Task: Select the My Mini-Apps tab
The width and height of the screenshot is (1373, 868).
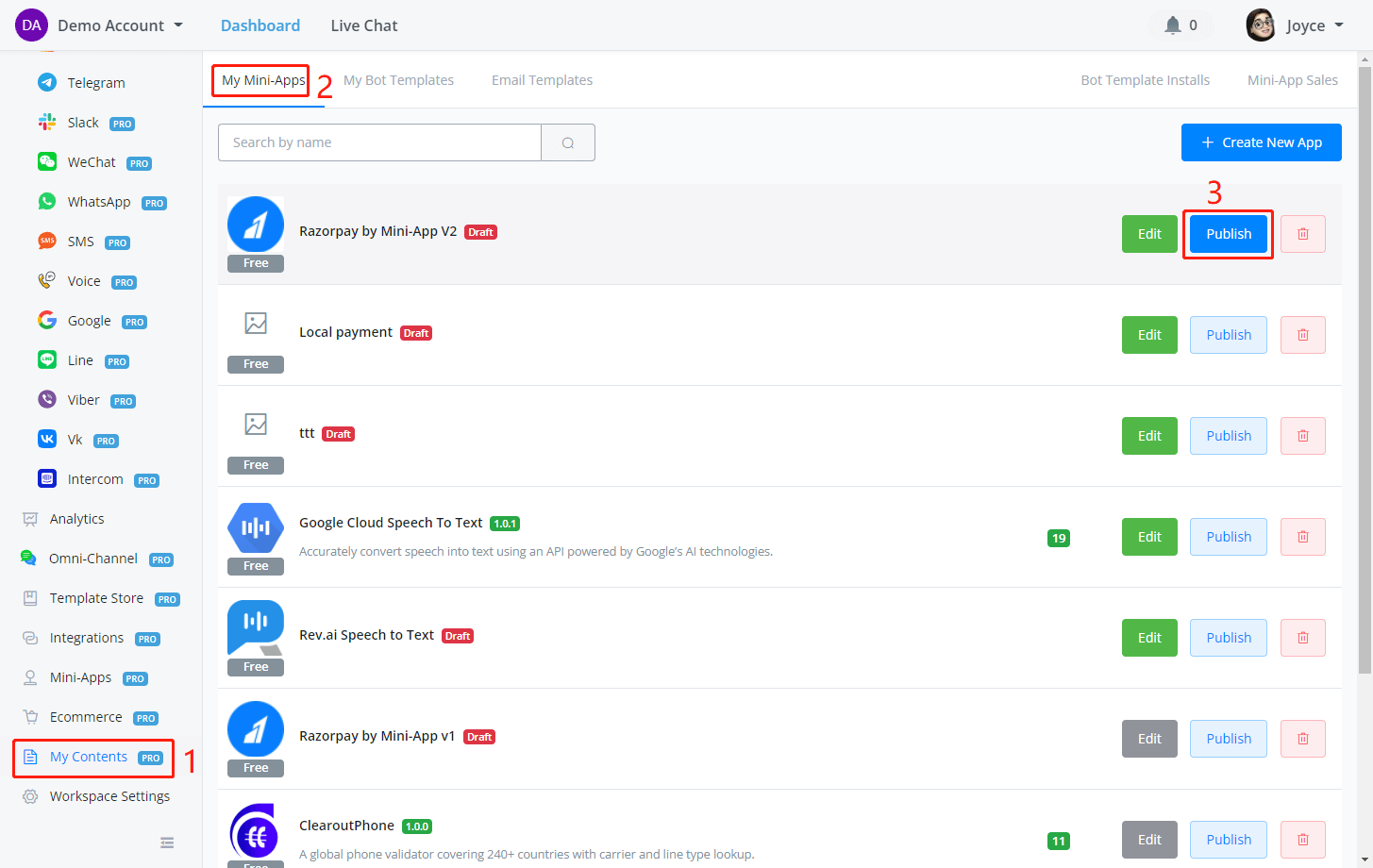Action: pyautogui.click(x=263, y=80)
